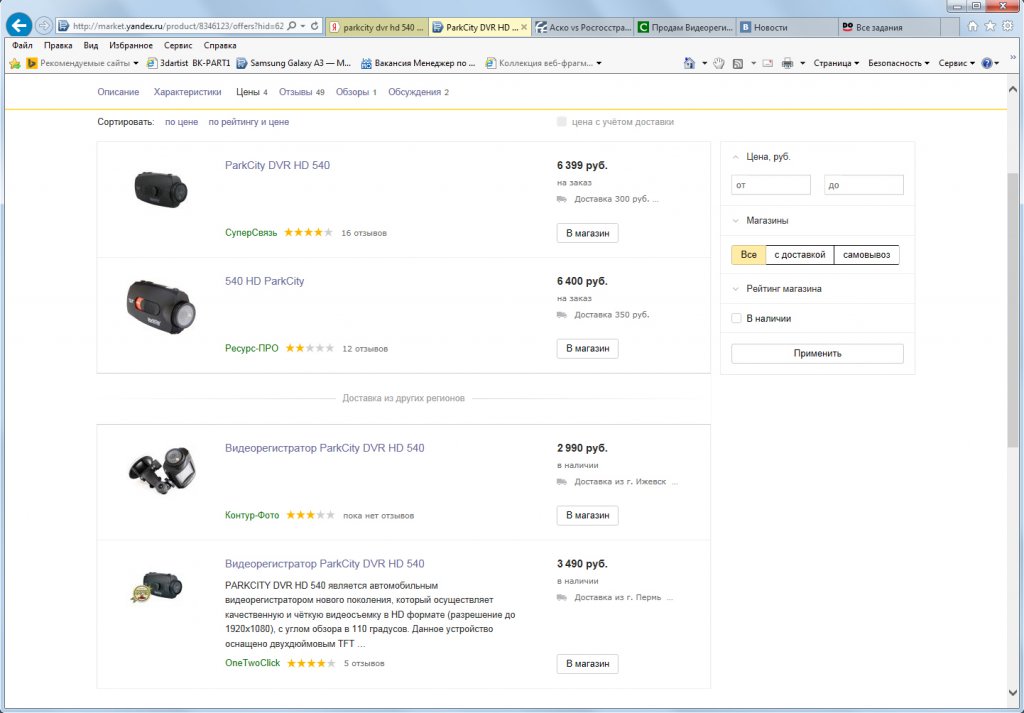The width and height of the screenshot is (1024, 713).
Task: Click Ресурс-ПРО star rating
Action: click(310, 348)
